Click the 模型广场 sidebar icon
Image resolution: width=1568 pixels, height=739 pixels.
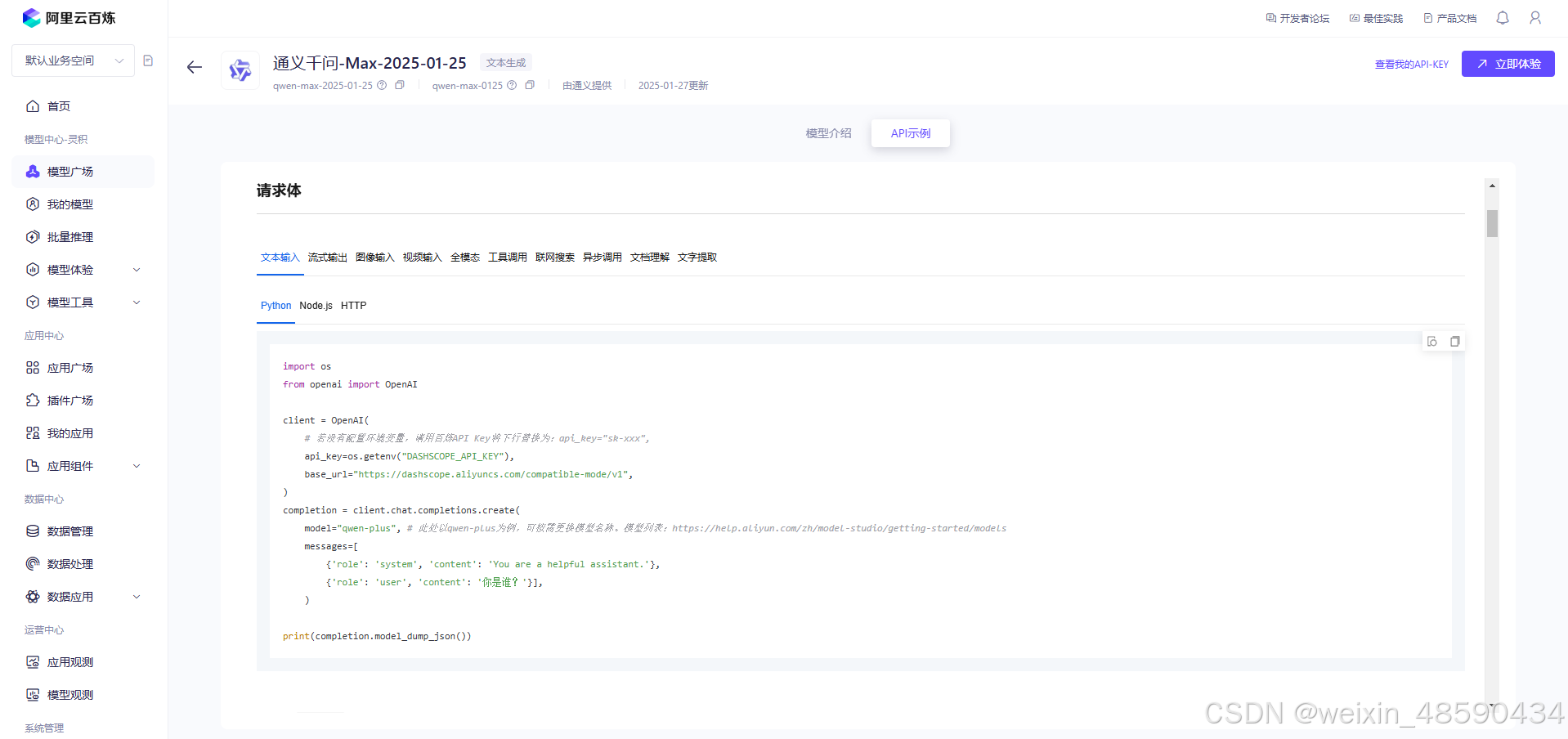tap(33, 172)
